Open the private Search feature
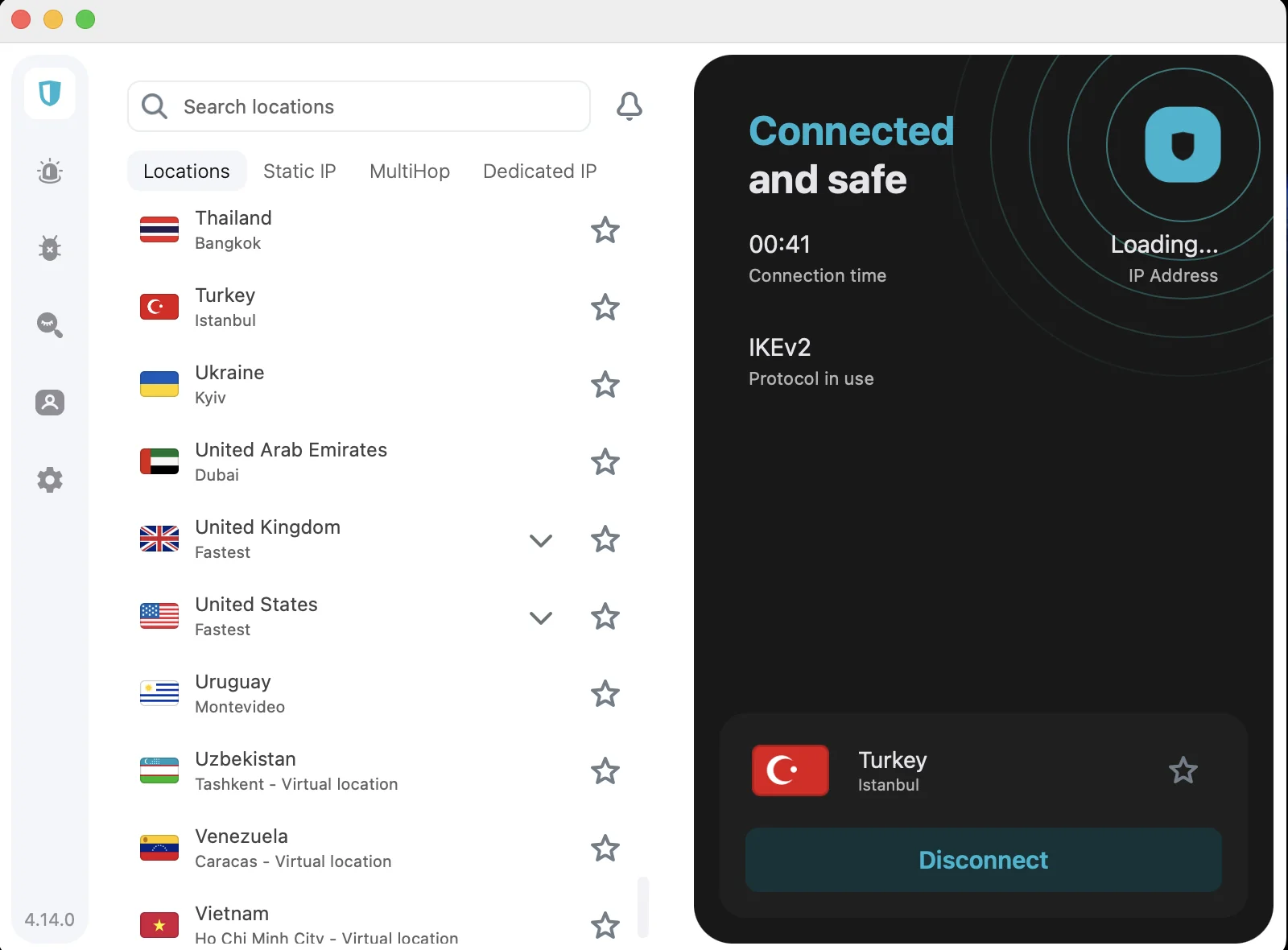Viewport: 1288px width, 950px height. tap(50, 325)
